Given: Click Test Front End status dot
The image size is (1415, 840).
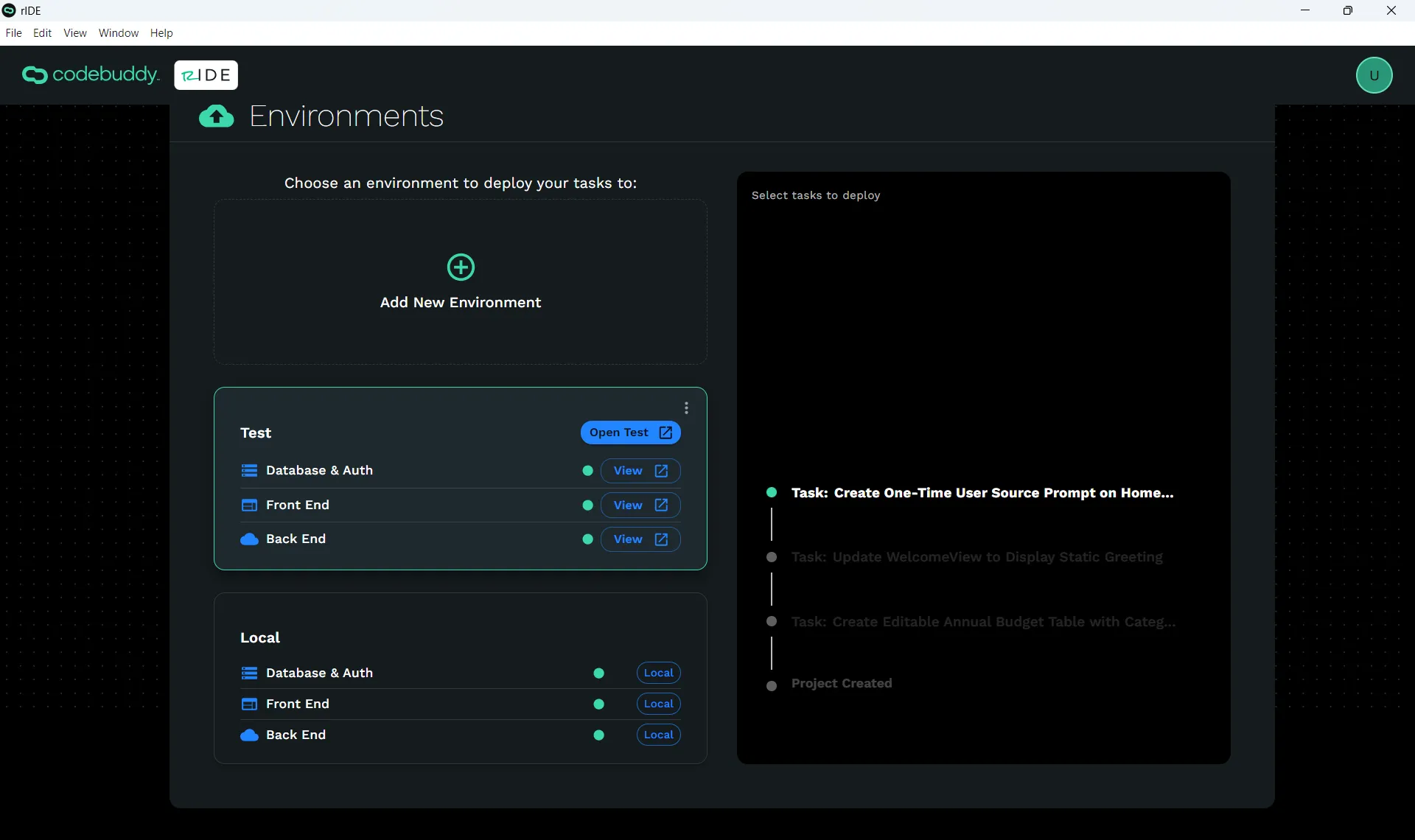Looking at the screenshot, I should pos(587,505).
